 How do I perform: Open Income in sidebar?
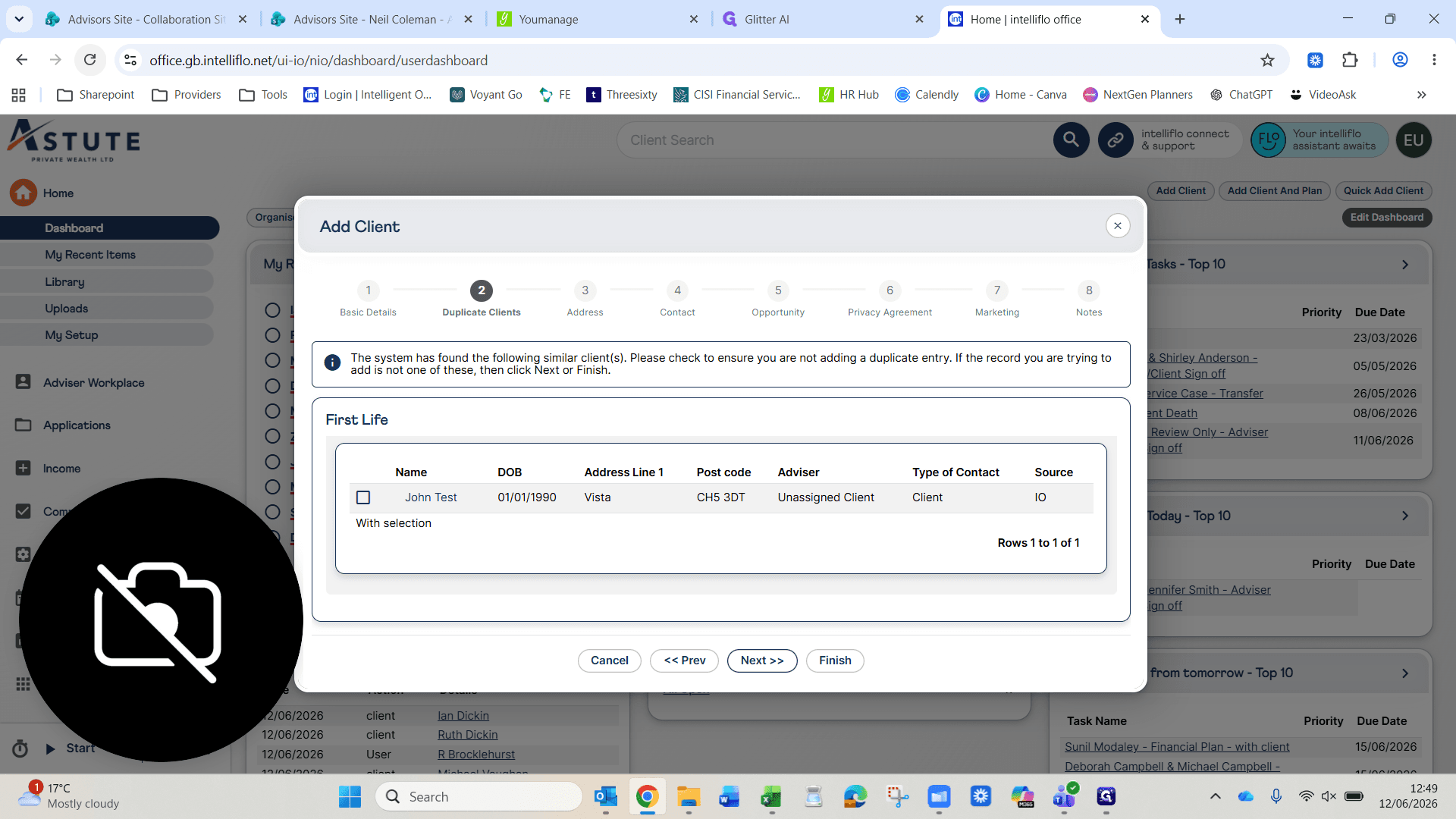point(61,469)
